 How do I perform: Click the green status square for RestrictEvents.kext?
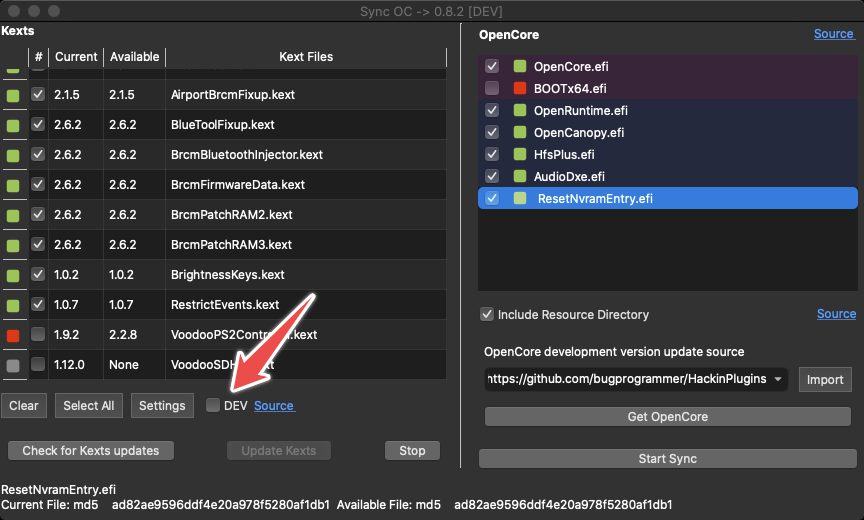[13, 306]
